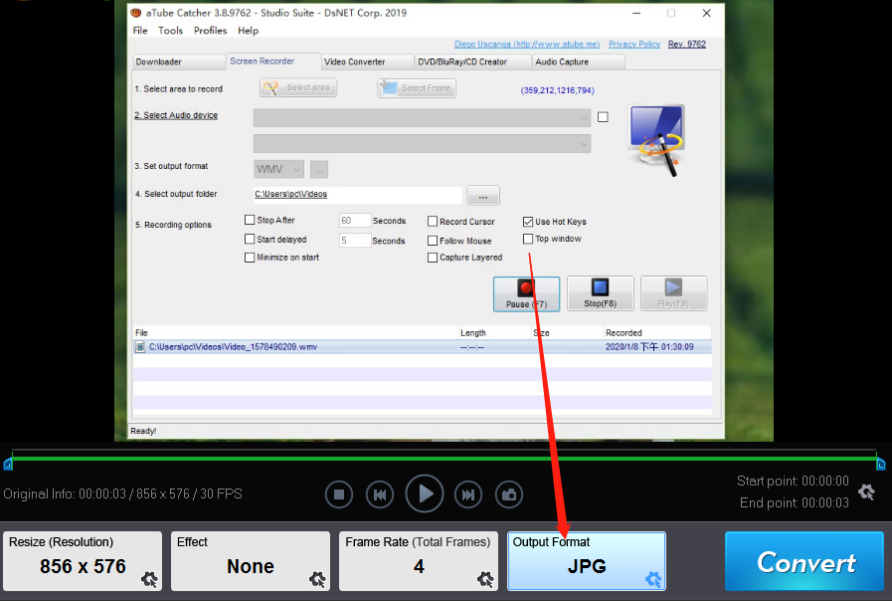Play the video preview

coord(424,494)
